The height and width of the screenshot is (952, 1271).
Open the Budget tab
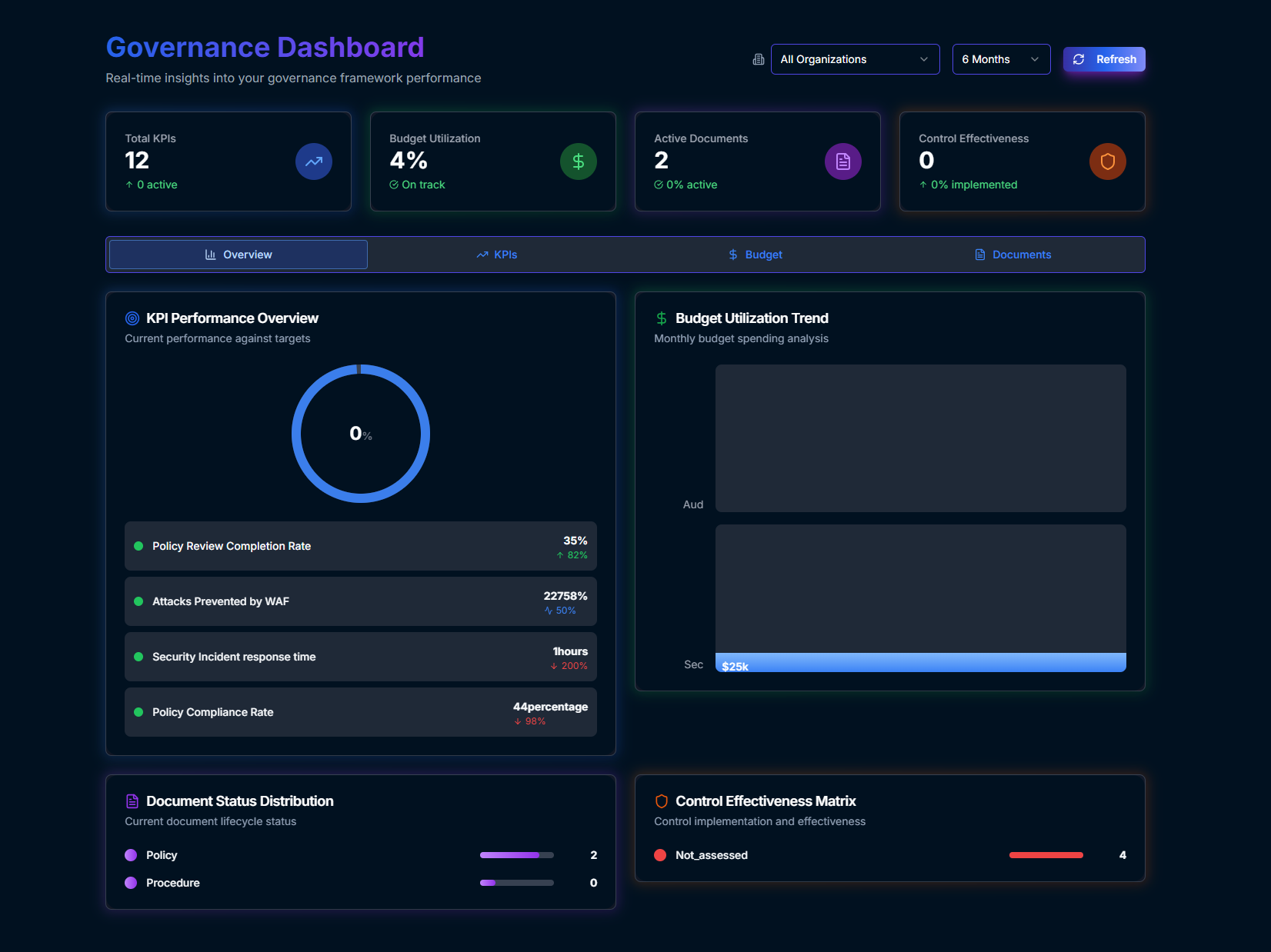click(756, 255)
